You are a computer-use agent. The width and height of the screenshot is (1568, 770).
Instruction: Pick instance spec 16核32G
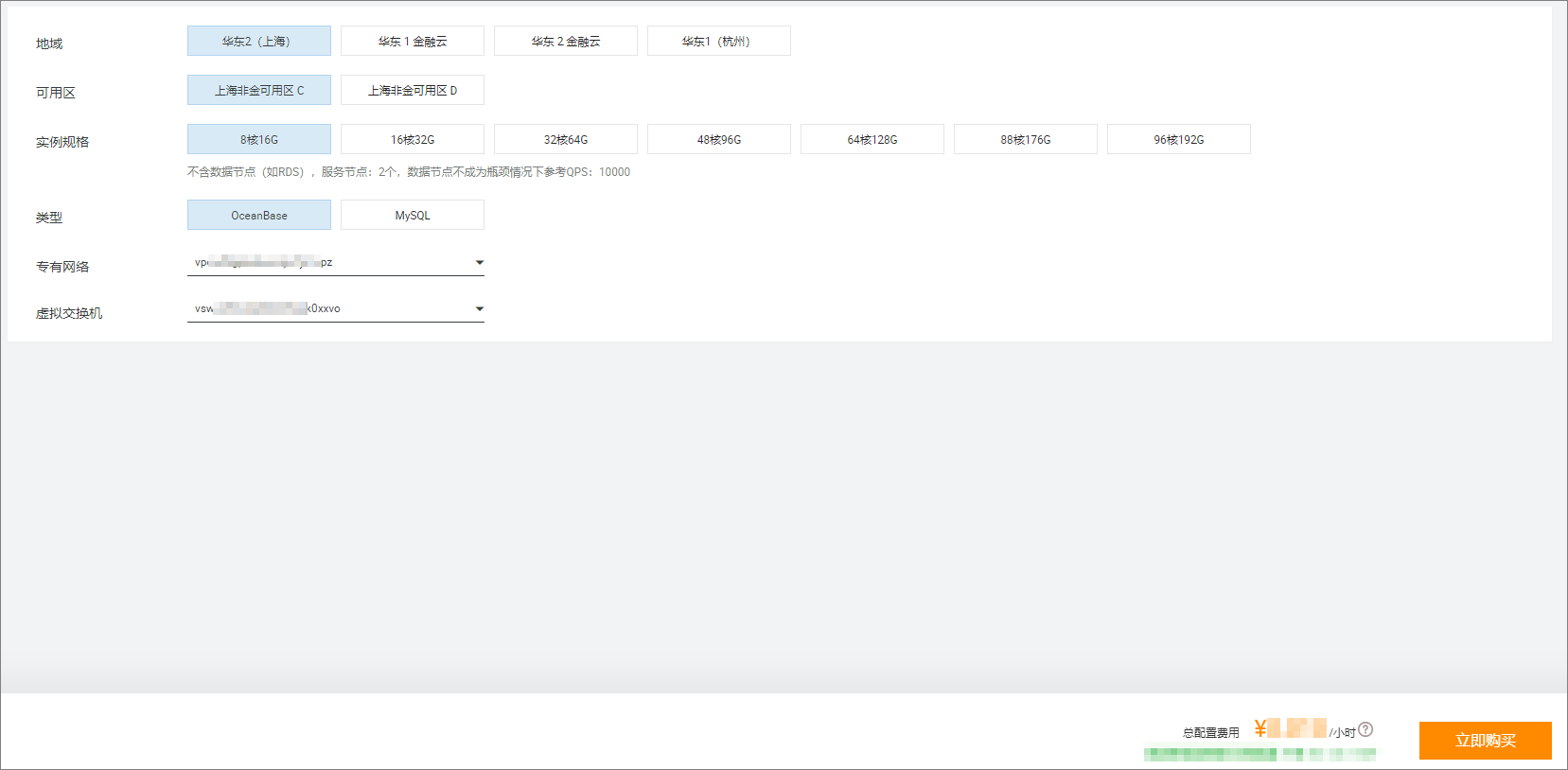click(x=413, y=139)
